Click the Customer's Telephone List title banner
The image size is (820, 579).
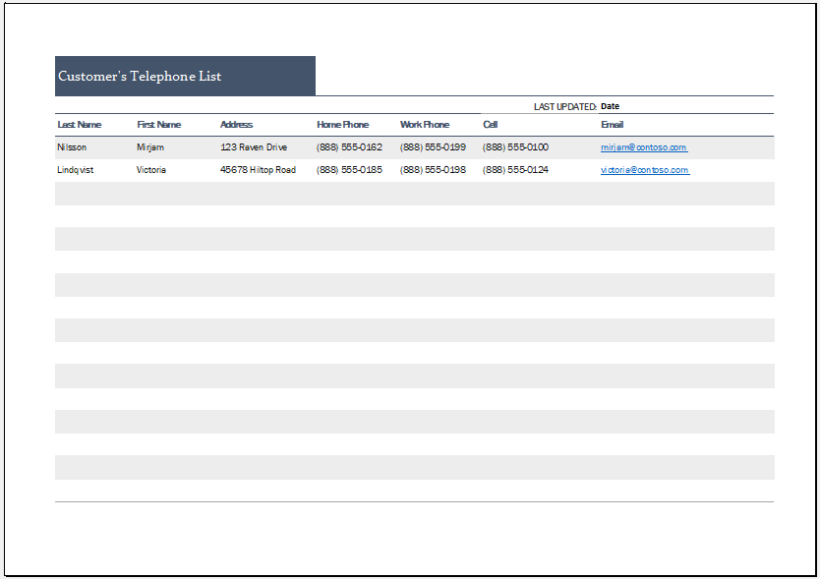tap(185, 76)
